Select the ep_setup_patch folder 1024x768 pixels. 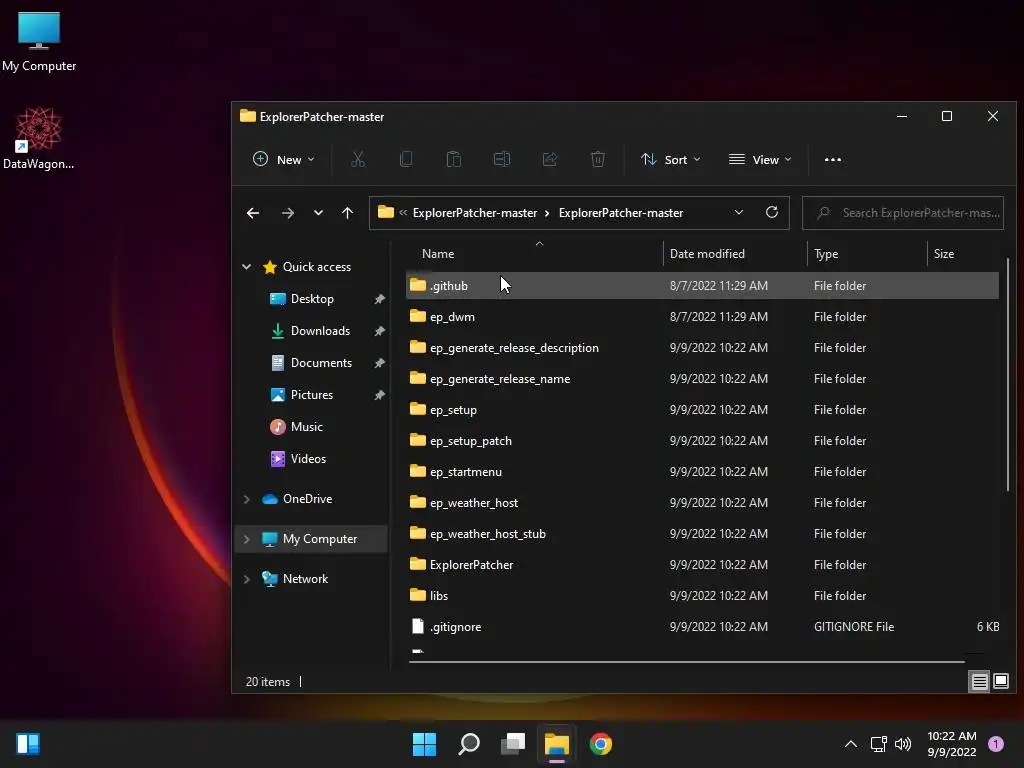702,441
